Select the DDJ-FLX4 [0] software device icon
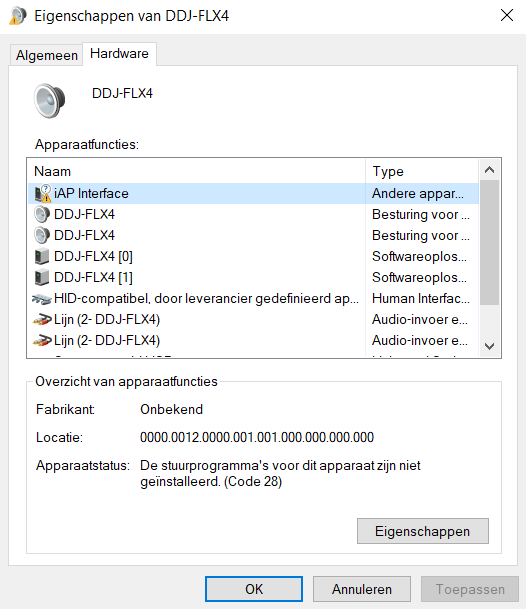 pos(42,256)
